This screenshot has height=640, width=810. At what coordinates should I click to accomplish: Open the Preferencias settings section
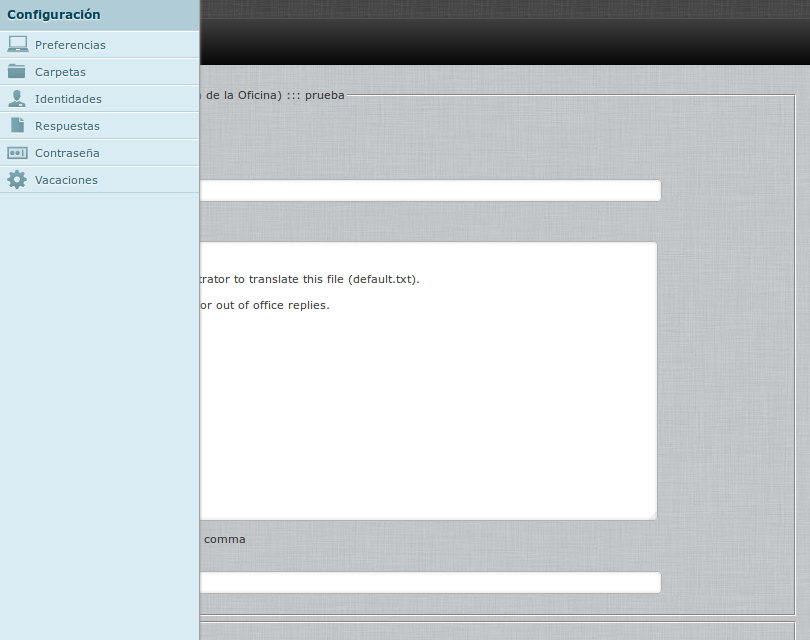99,45
